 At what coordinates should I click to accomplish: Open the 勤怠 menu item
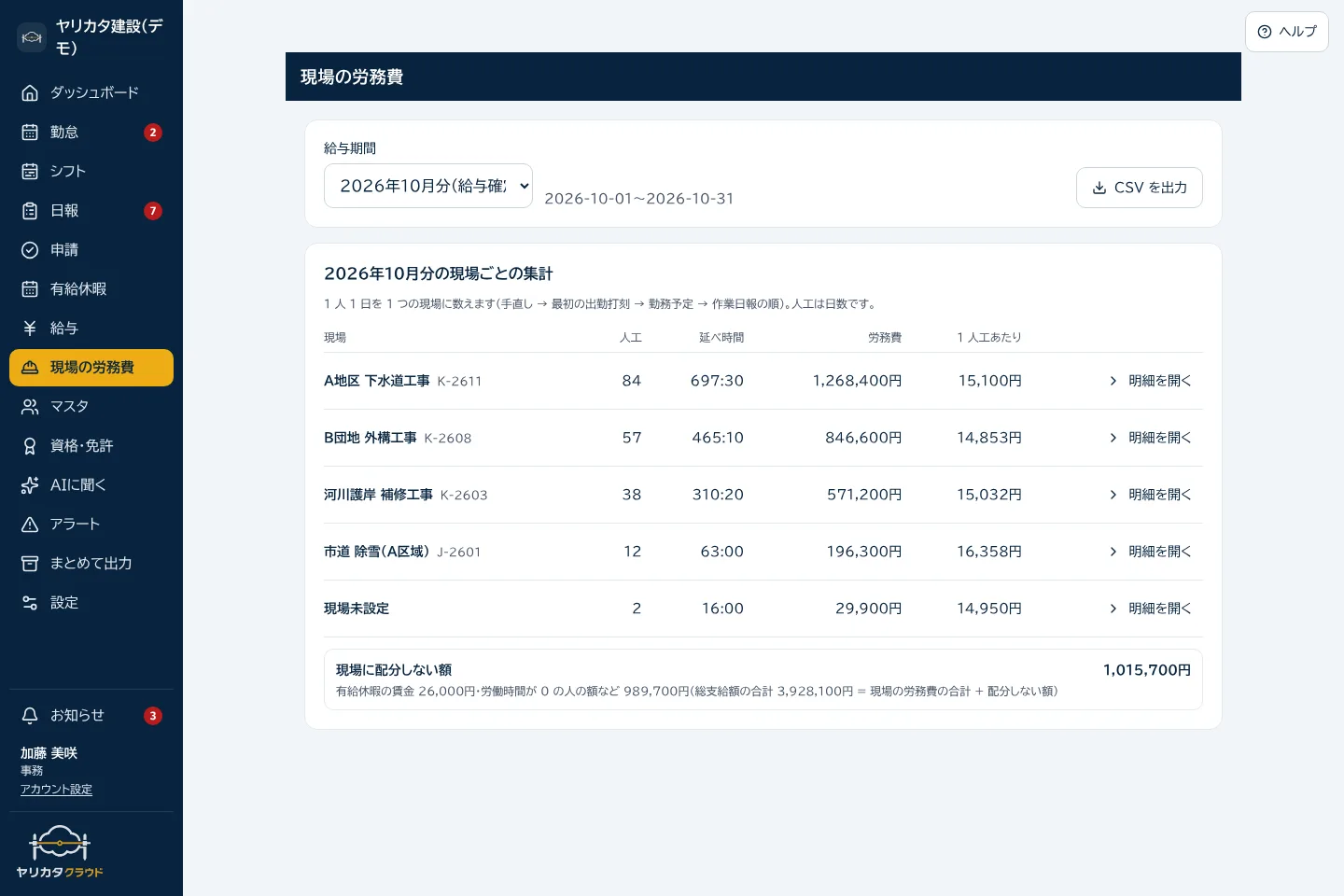91,132
